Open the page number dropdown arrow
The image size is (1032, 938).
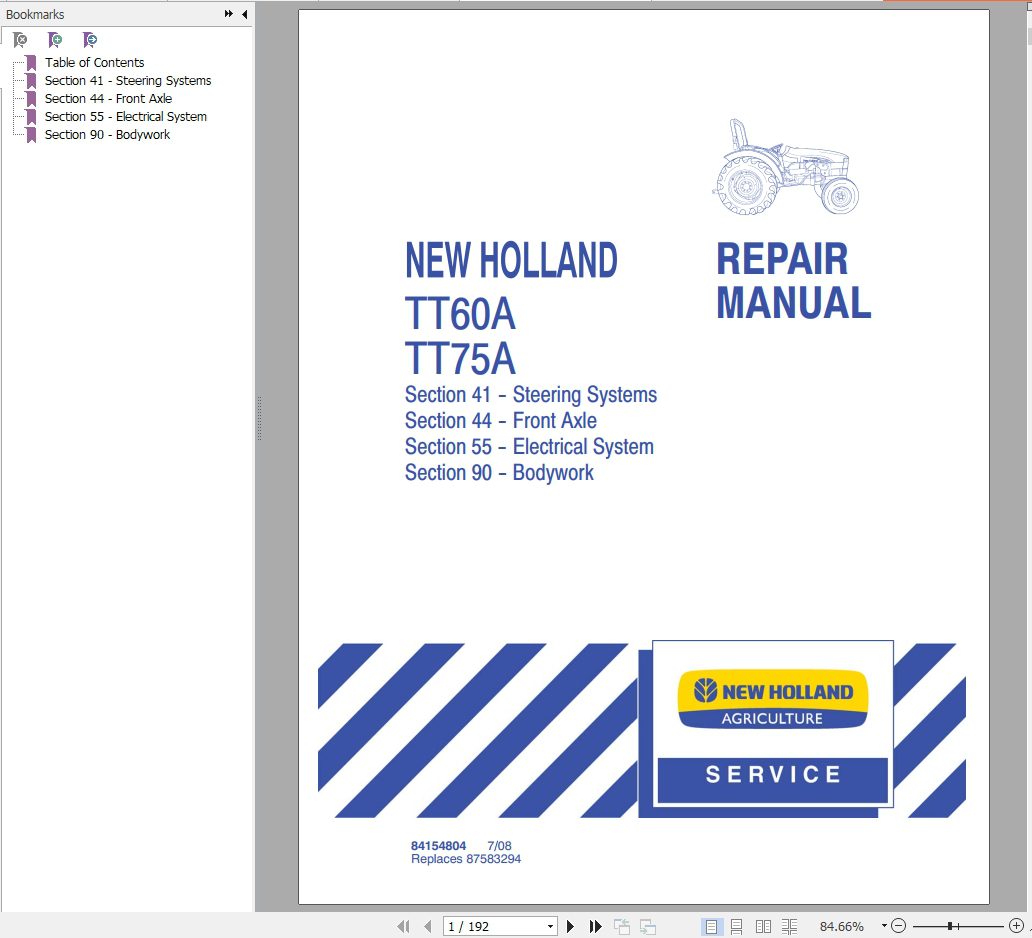pos(550,926)
